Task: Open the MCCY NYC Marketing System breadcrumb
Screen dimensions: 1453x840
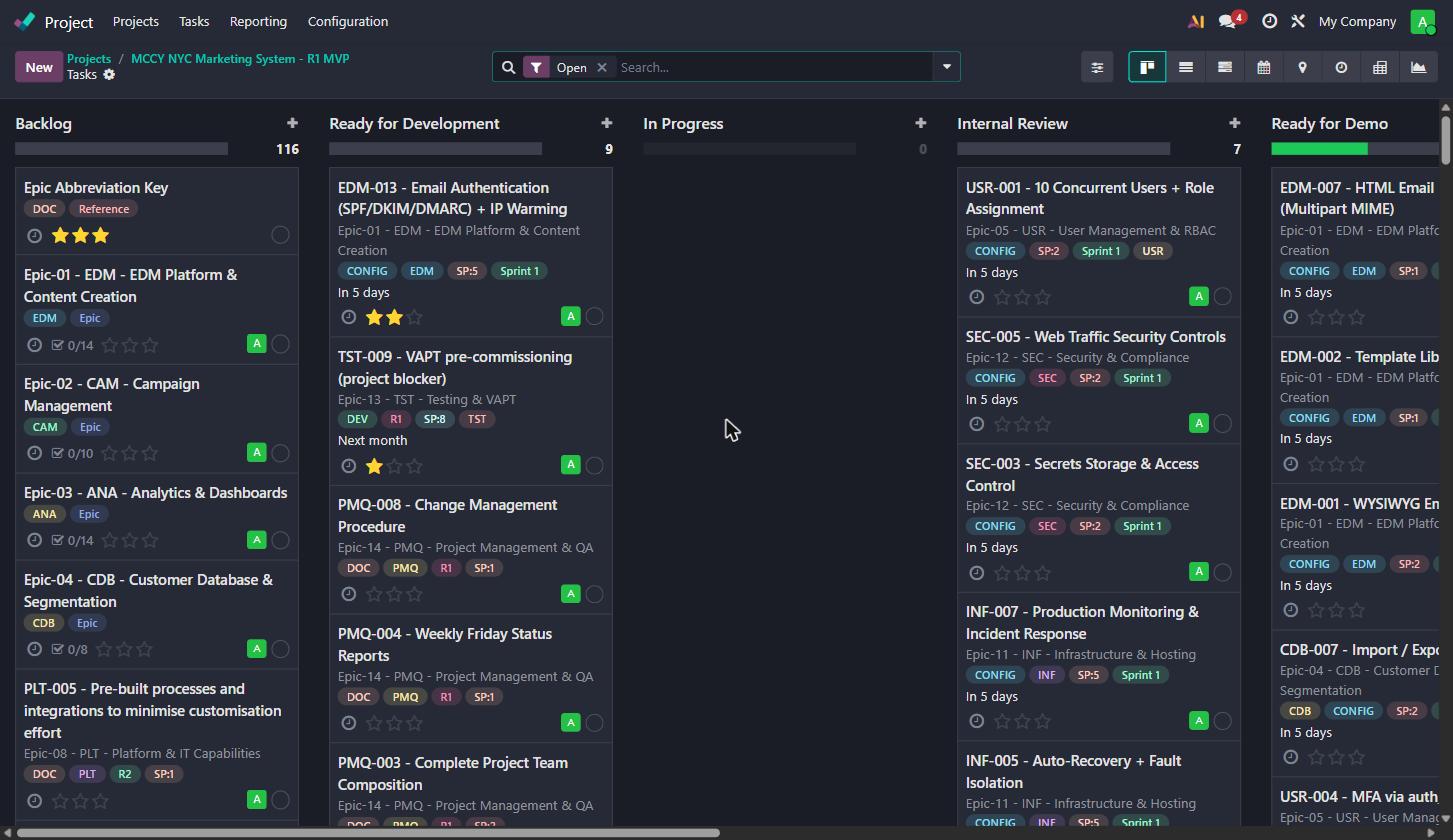Action: [240, 59]
